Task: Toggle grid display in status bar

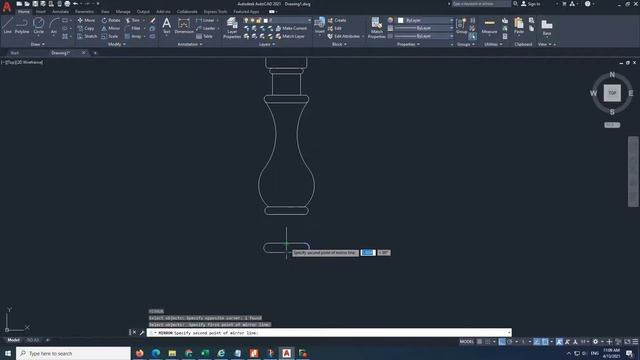Action: 480,342
